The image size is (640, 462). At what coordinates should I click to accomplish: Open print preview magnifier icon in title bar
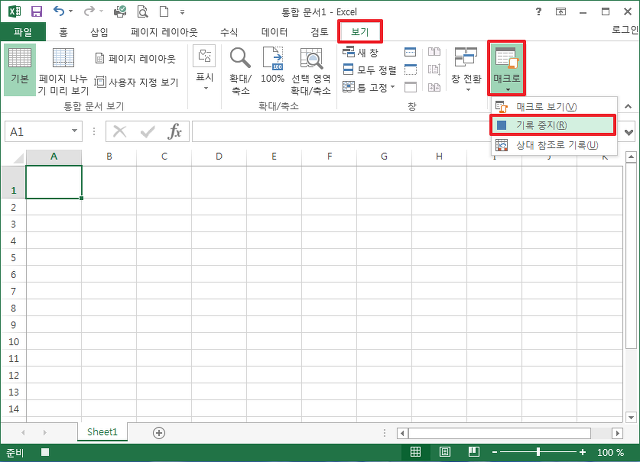pyautogui.click(x=142, y=12)
